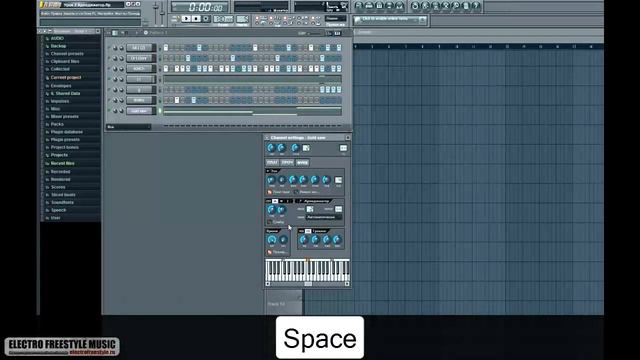Mute the Sold saw channel with its LED
This screenshot has width=640, height=360.
(109, 111)
